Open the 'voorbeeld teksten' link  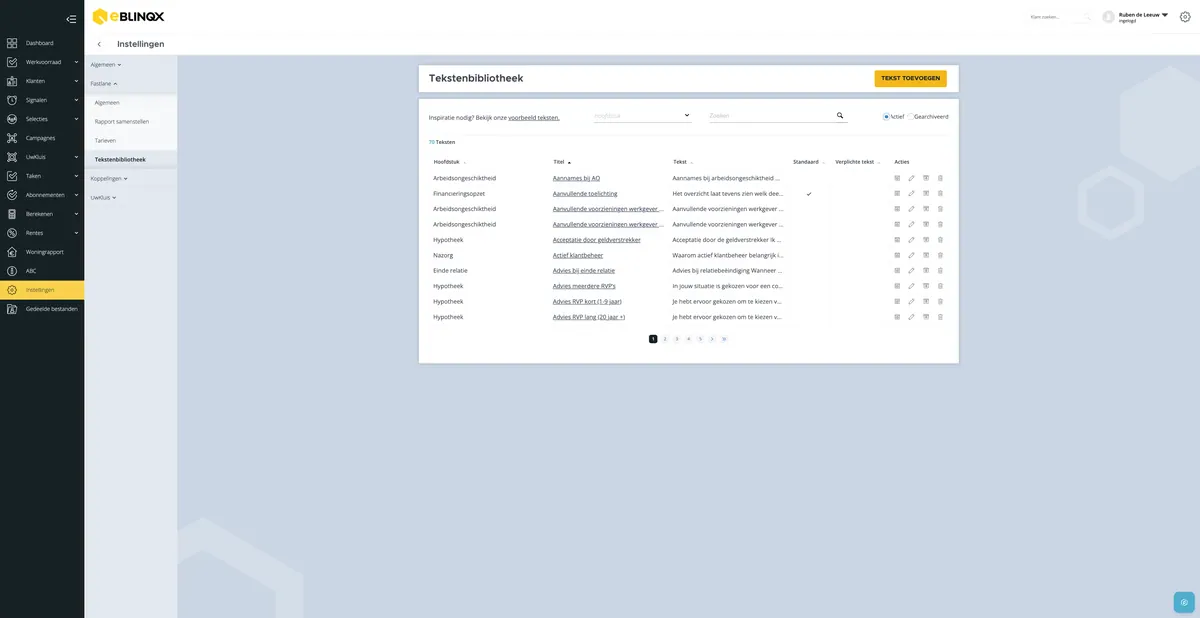point(534,118)
